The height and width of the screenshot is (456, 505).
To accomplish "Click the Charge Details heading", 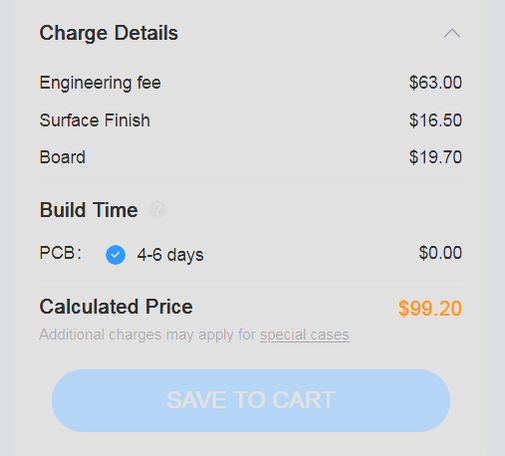I will click(x=109, y=33).
